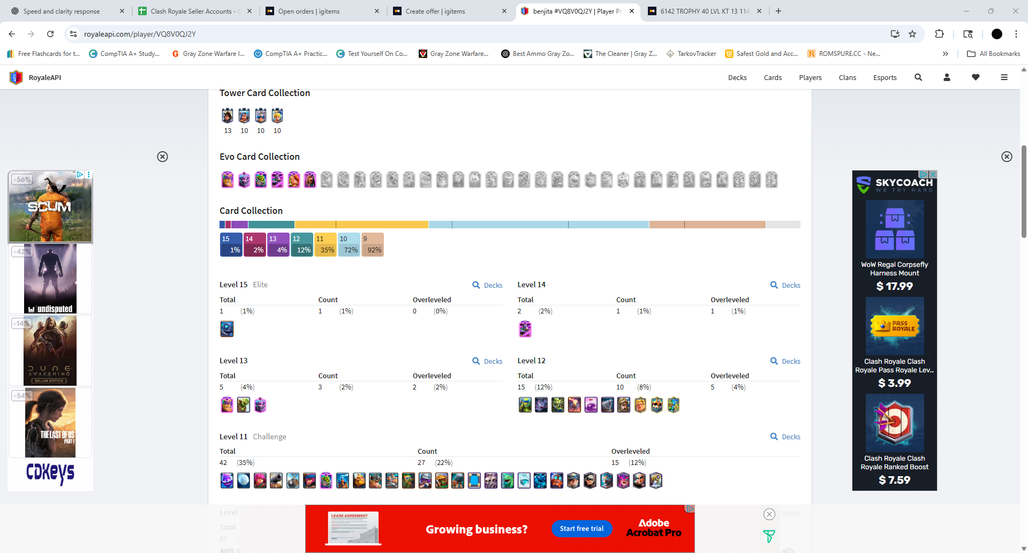Click the last Level 12 card icon
The width and height of the screenshot is (1028, 553).
click(673, 405)
